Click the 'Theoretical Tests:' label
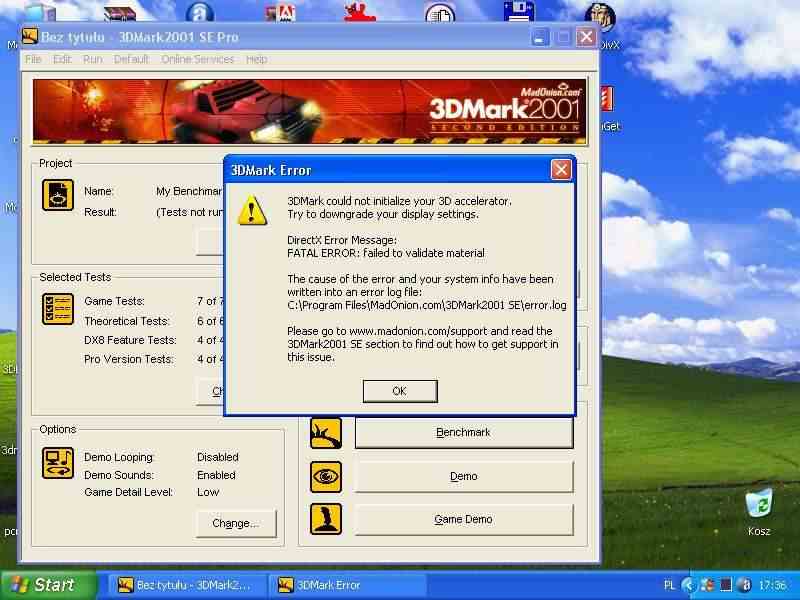The width and height of the screenshot is (800, 600). click(127, 321)
